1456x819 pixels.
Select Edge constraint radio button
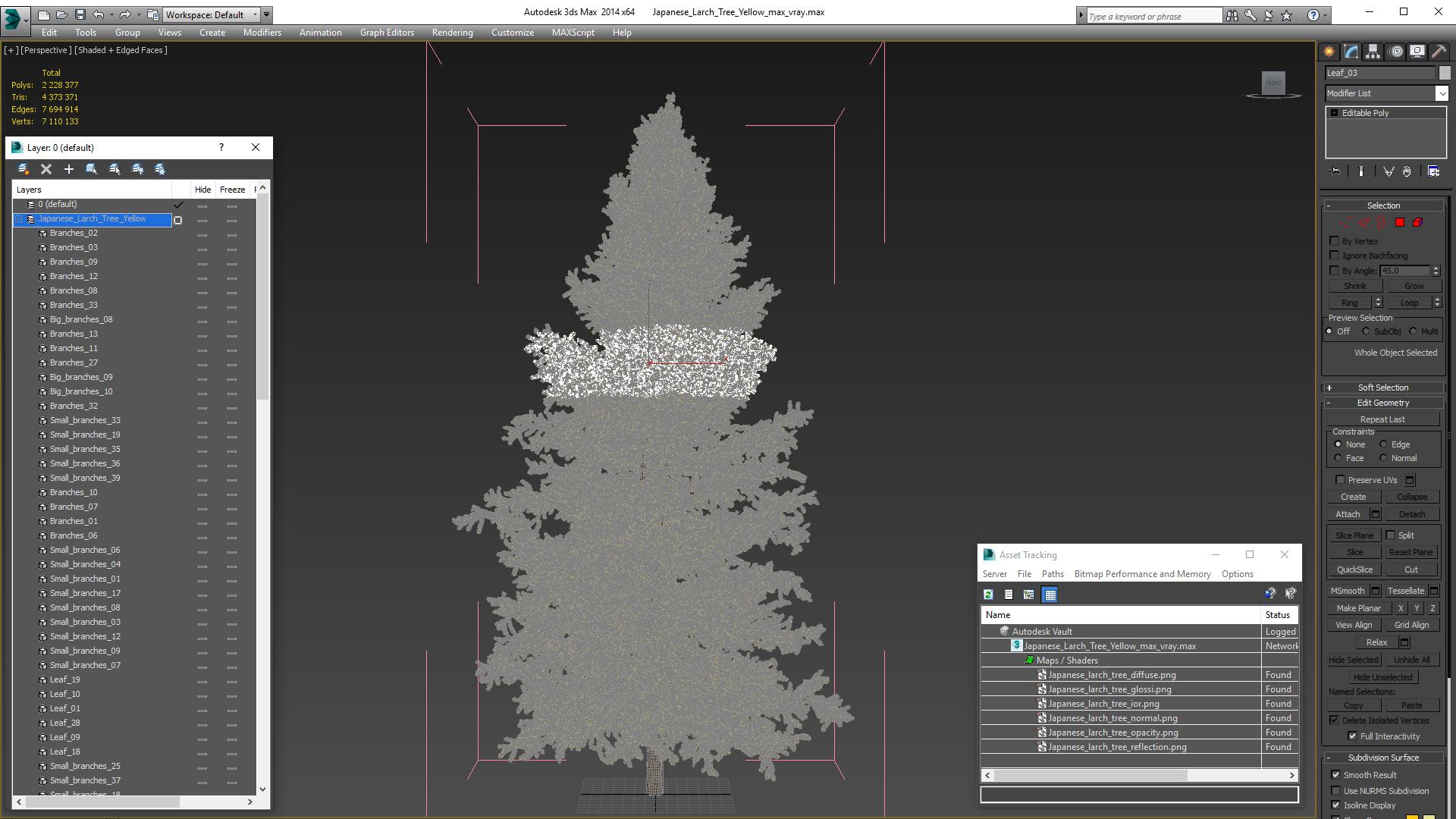pyautogui.click(x=1383, y=444)
